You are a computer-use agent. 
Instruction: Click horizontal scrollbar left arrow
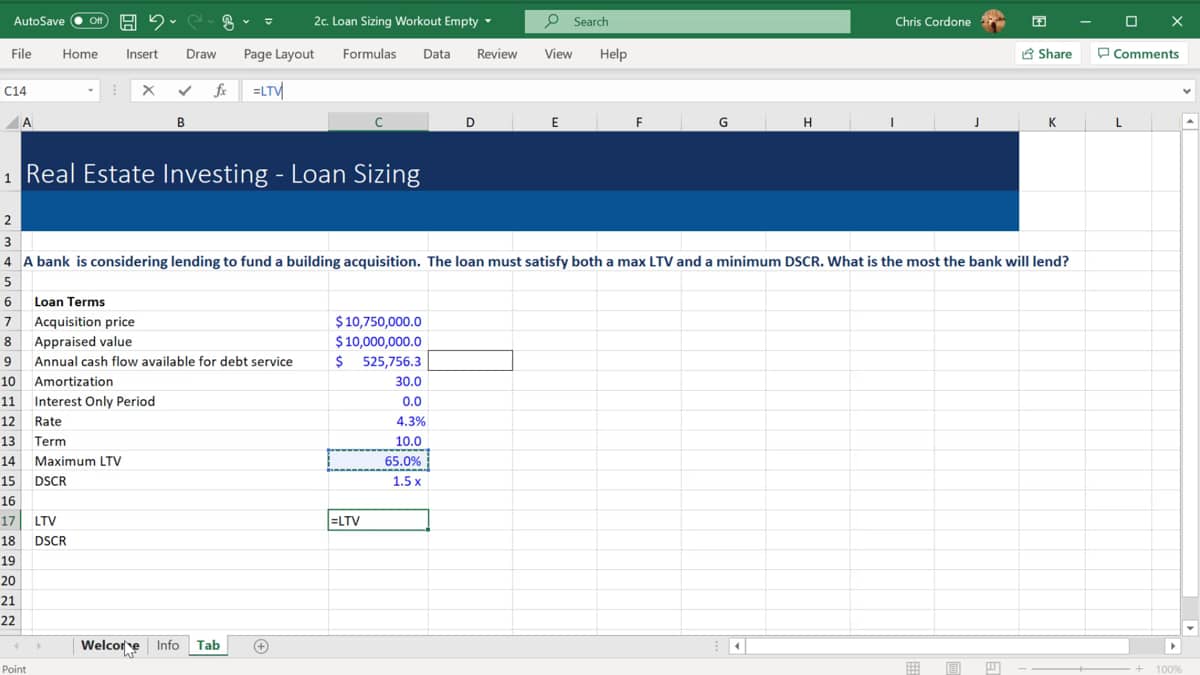pos(737,646)
